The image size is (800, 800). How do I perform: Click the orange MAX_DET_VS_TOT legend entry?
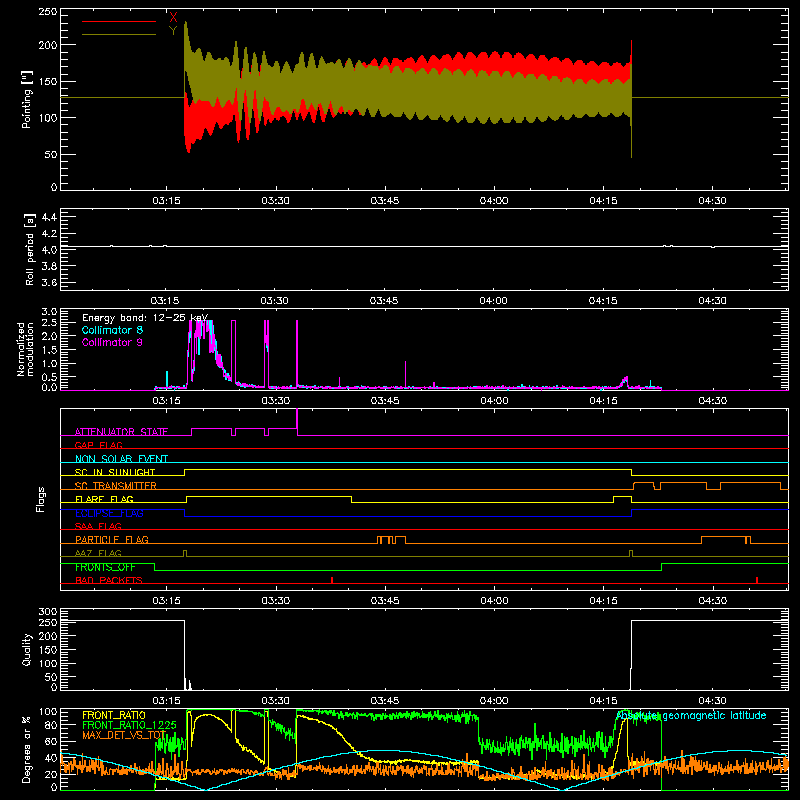click(124, 735)
